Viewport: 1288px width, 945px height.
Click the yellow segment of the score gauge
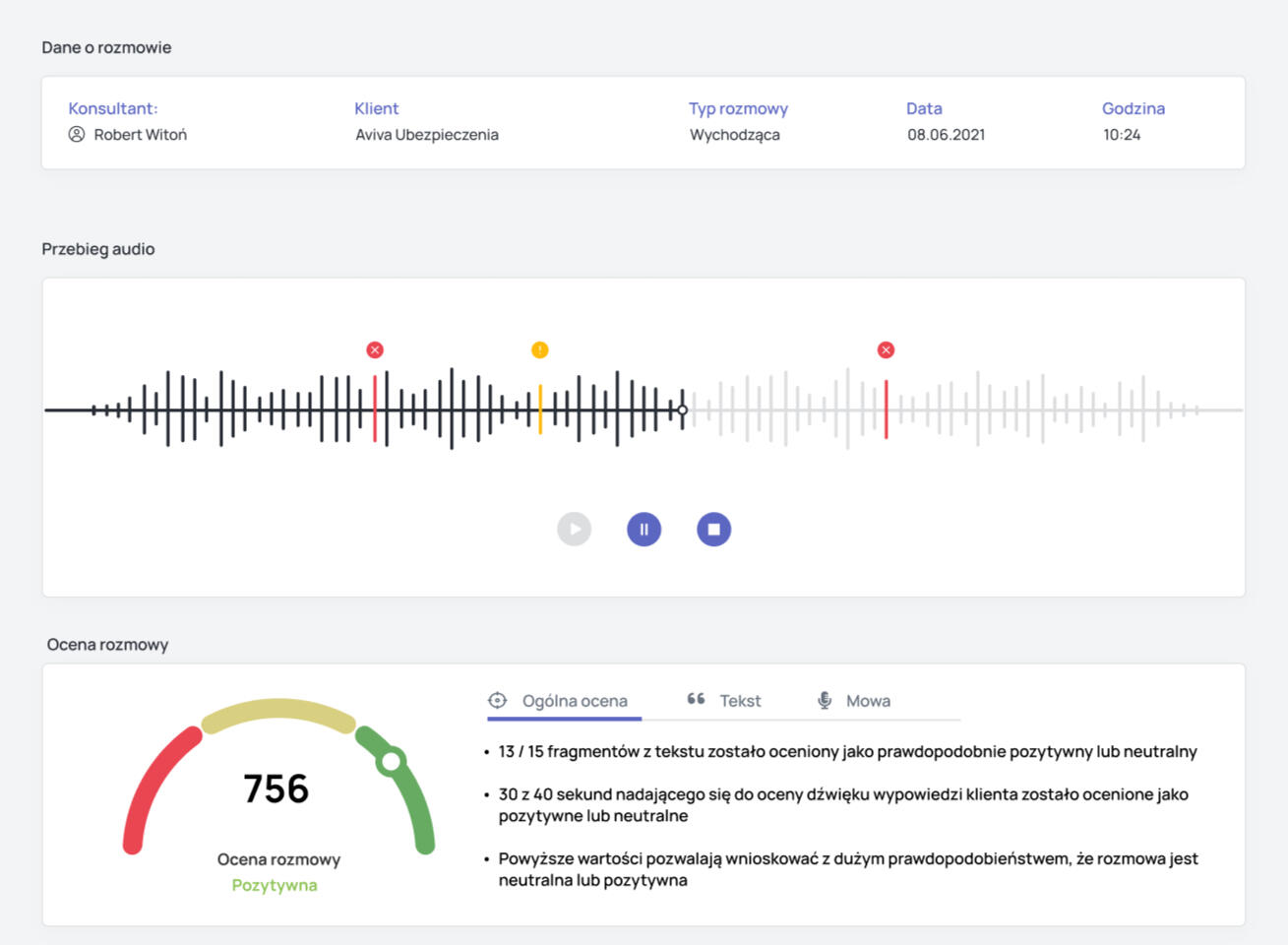pyautogui.click(x=278, y=713)
